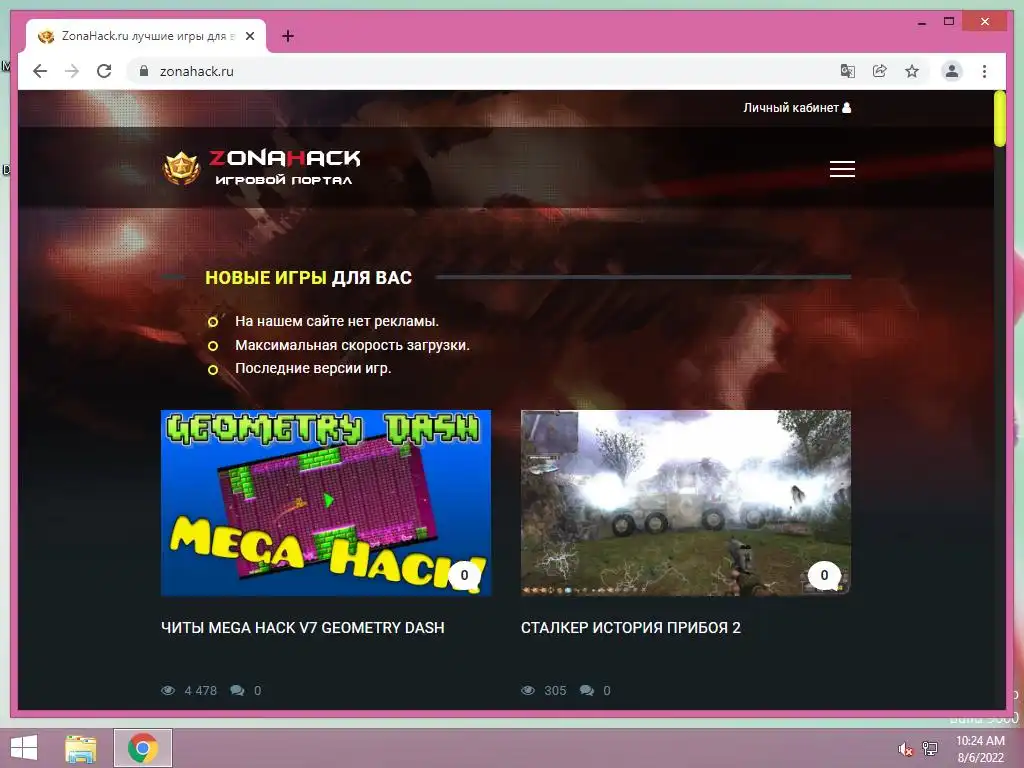Click text Последние версии игр.
Screen dimensions: 1024x768
313,368
